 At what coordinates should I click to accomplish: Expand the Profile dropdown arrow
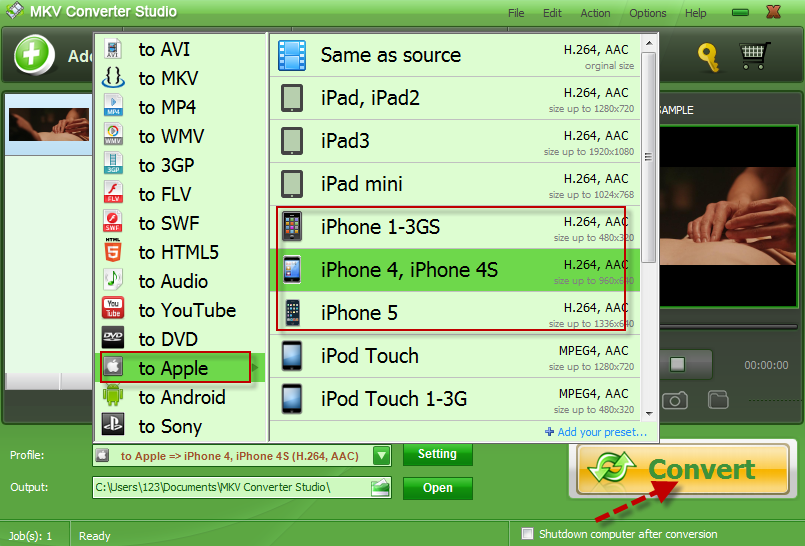pos(381,456)
